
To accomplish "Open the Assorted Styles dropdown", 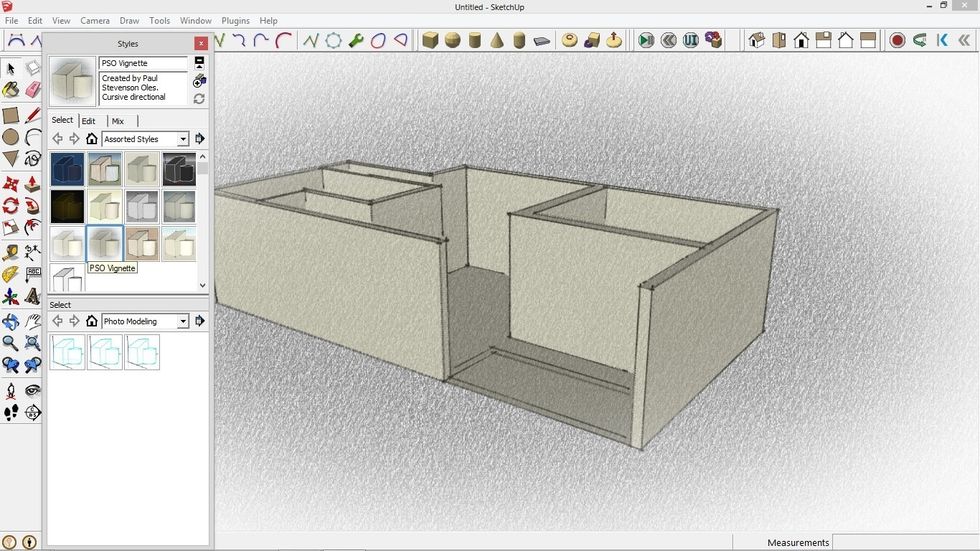I will coord(183,139).
